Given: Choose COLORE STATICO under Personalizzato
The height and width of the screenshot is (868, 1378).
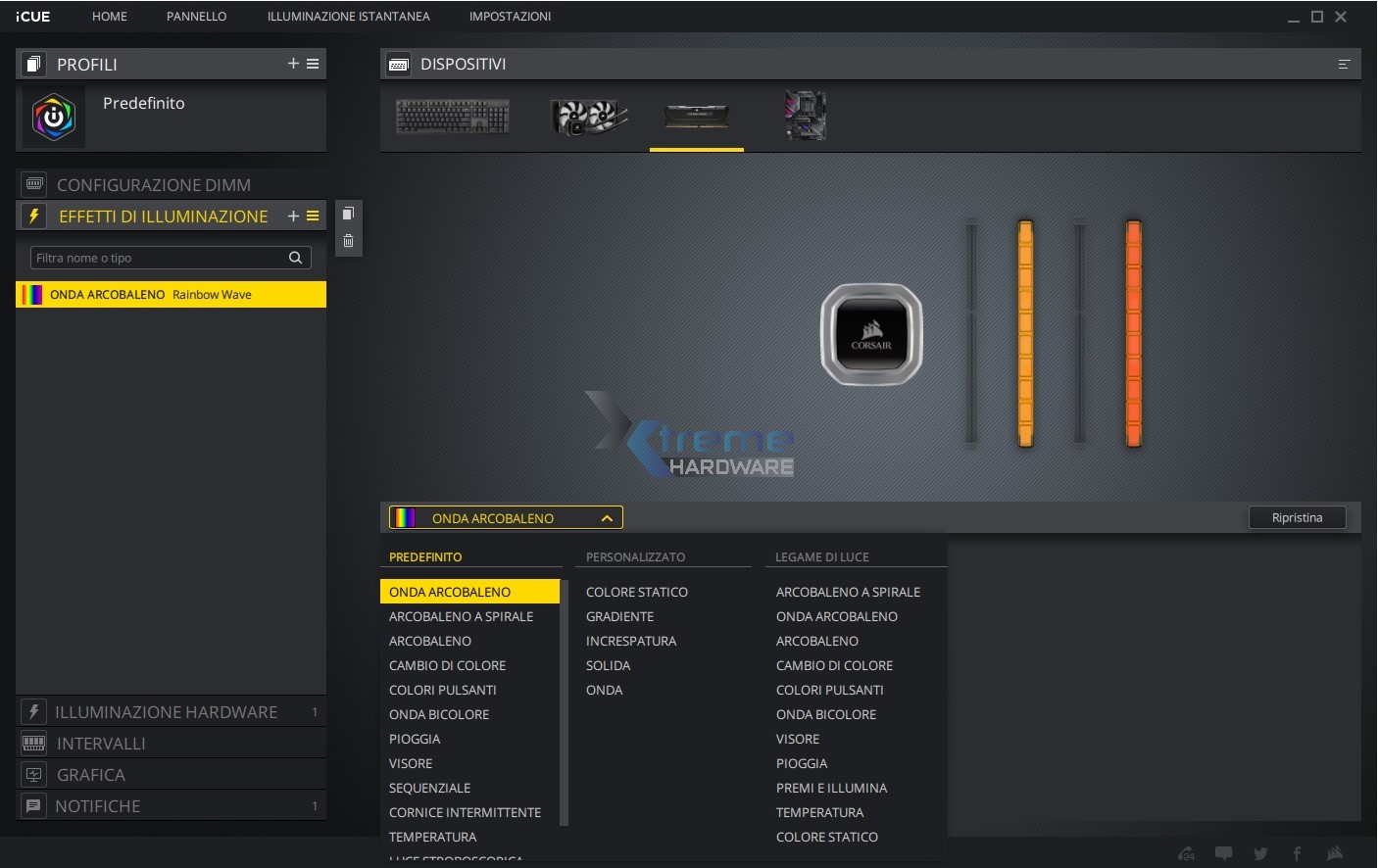Looking at the screenshot, I should coord(636,592).
